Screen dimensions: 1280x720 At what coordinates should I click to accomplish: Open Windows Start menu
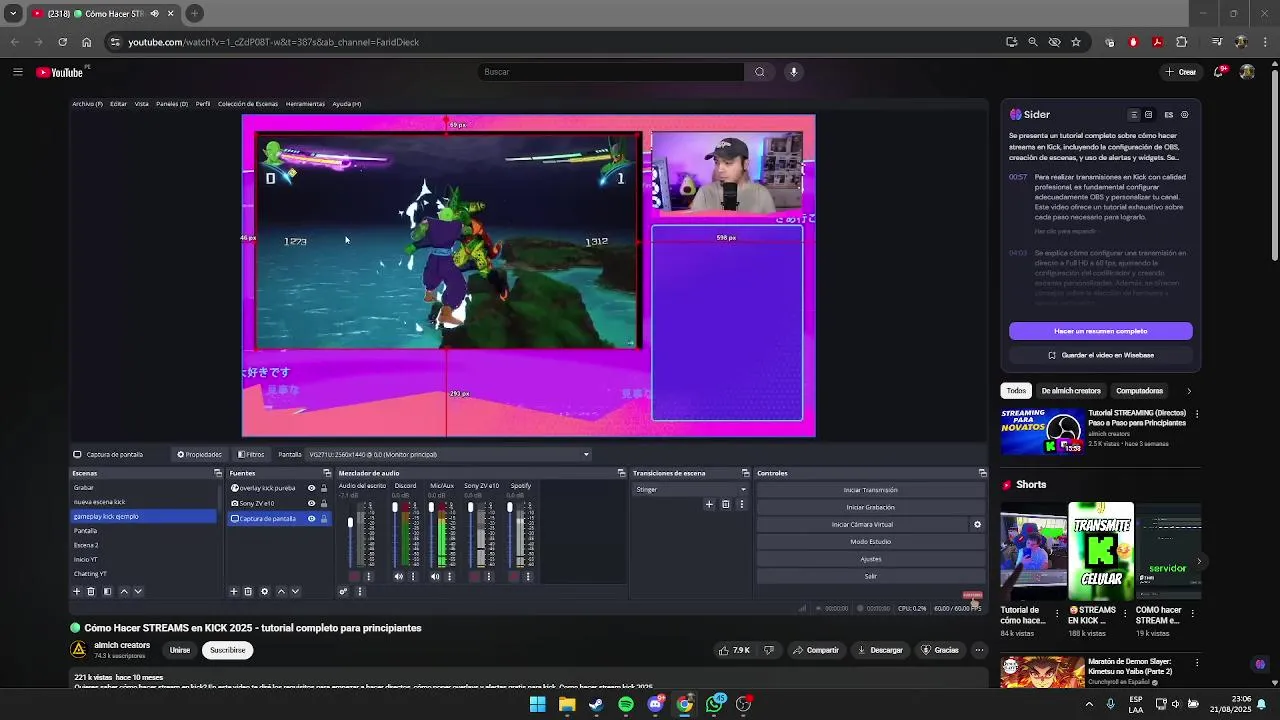[537, 704]
